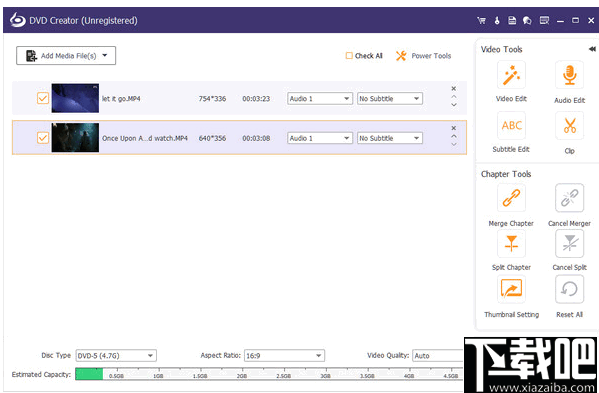The height and width of the screenshot is (393, 599).
Task: Click the Once Upon A...d watch.MP4 thumbnail
Action: pyautogui.click(x=75, y=137)
